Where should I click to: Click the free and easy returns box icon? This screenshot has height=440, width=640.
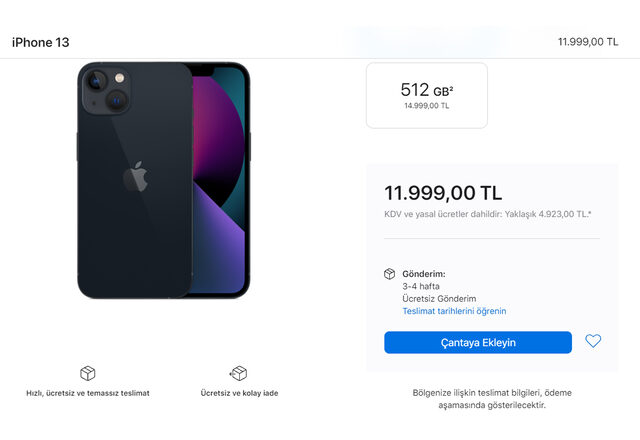pos(238,373)
